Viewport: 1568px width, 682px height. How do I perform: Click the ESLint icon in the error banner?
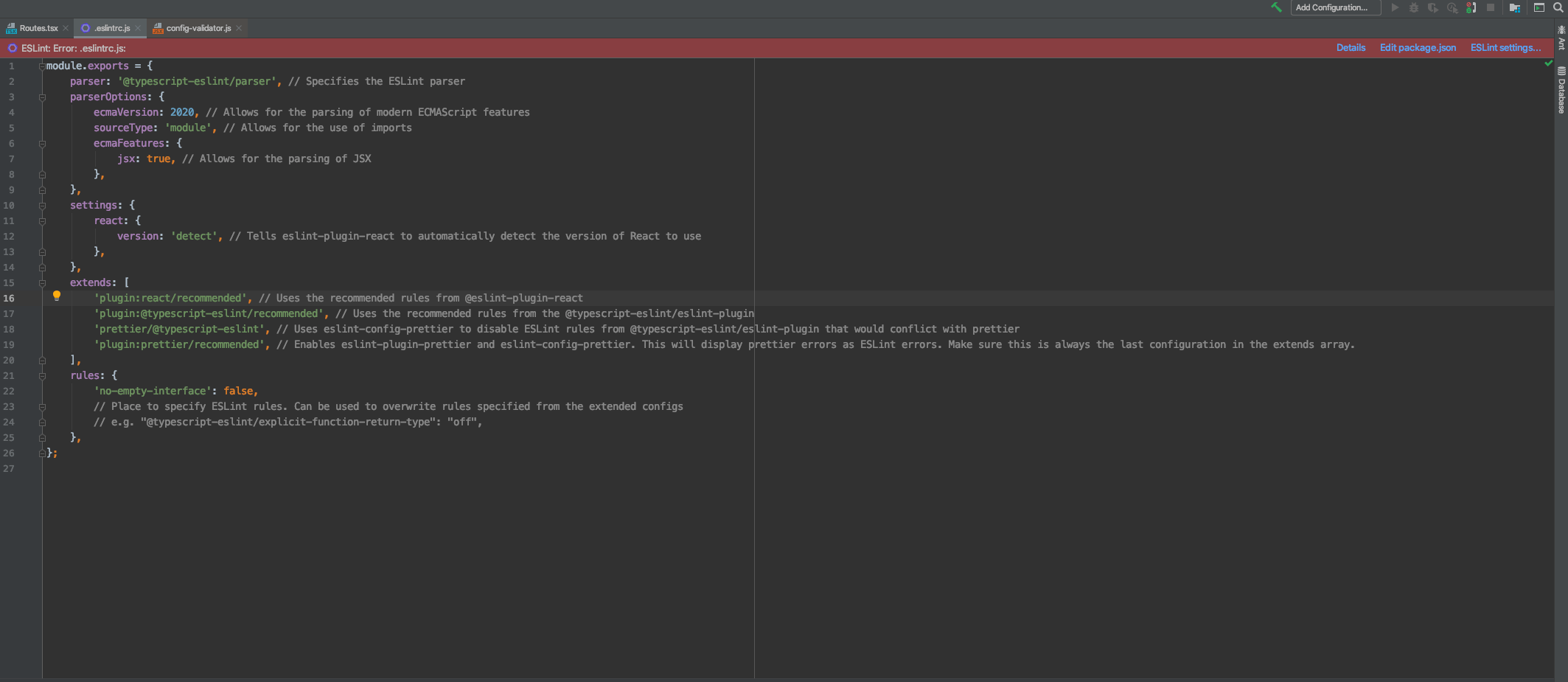[12, 48]
